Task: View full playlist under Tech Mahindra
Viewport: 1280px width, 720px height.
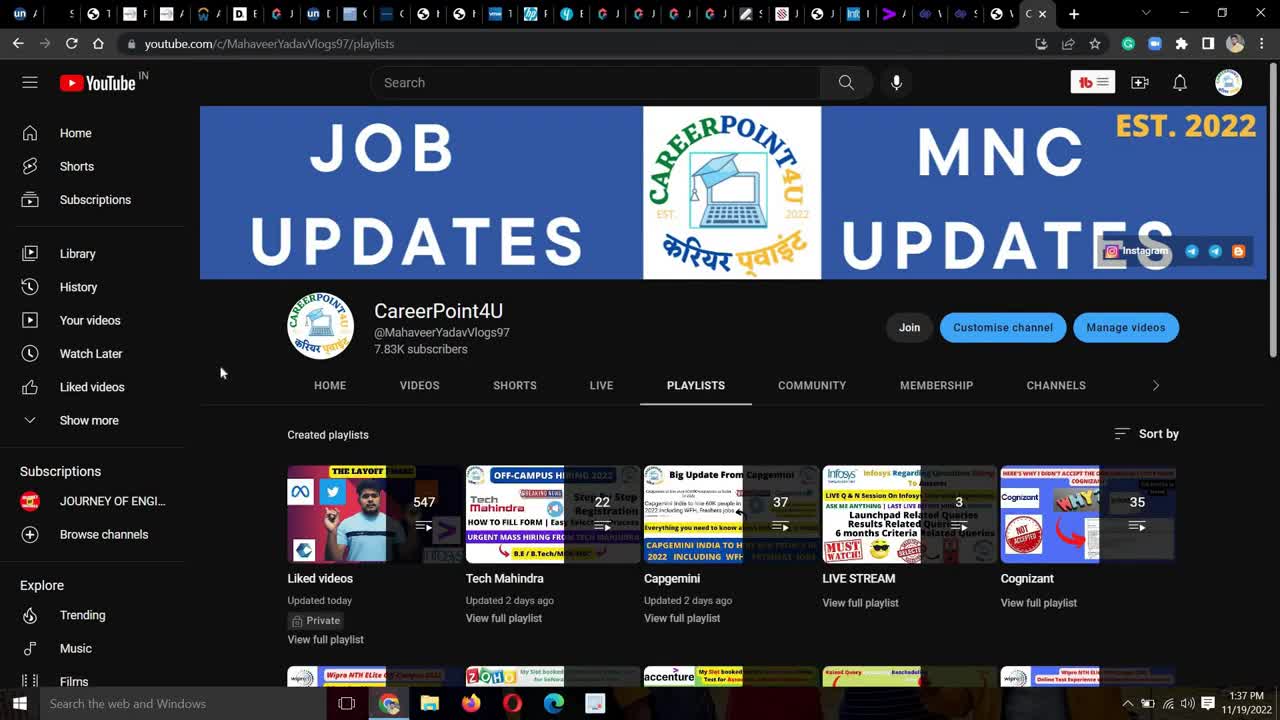Action: pyautogui.click(x=504, y=618)
